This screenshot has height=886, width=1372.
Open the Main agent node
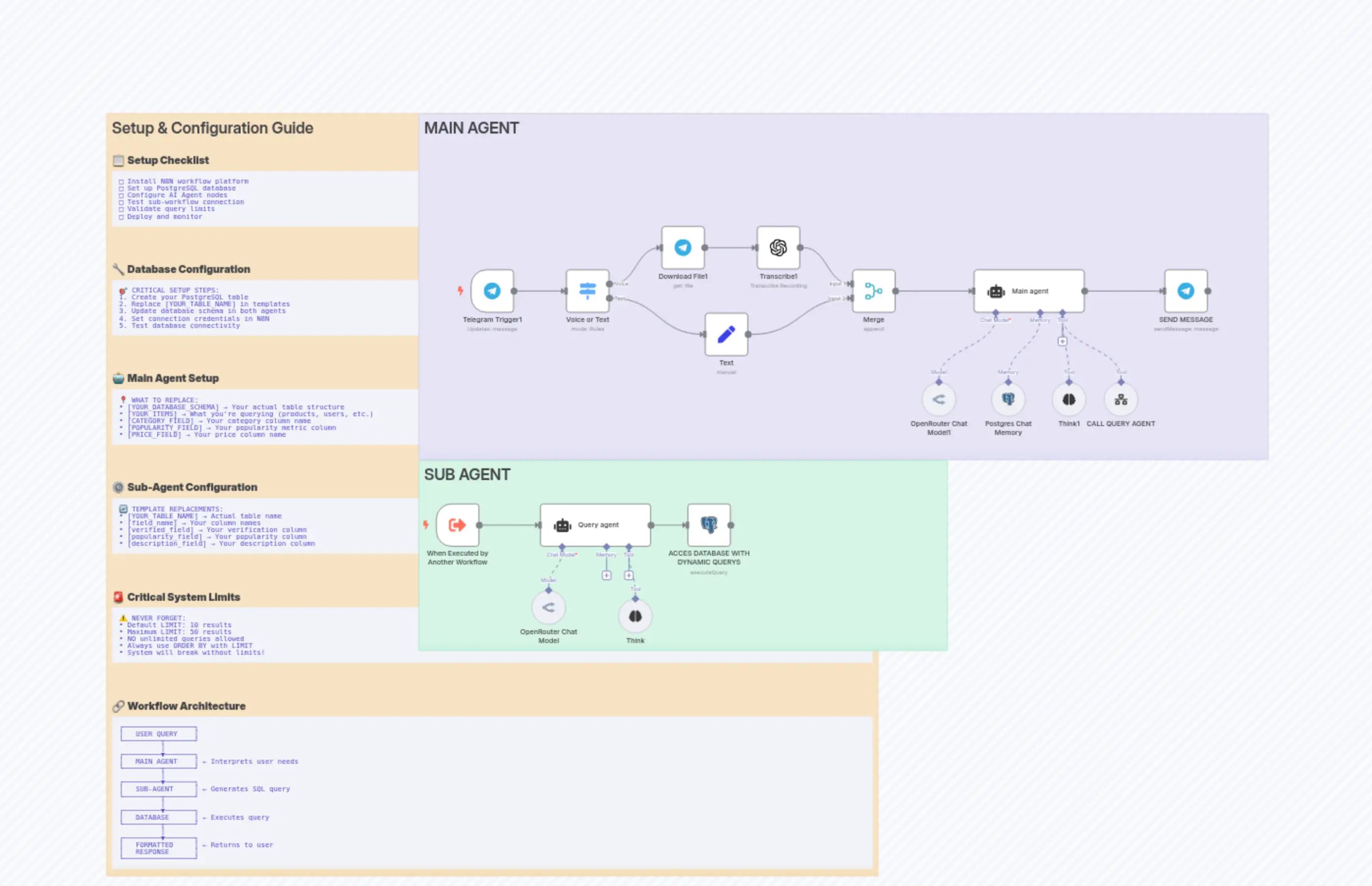[1028, 291]
